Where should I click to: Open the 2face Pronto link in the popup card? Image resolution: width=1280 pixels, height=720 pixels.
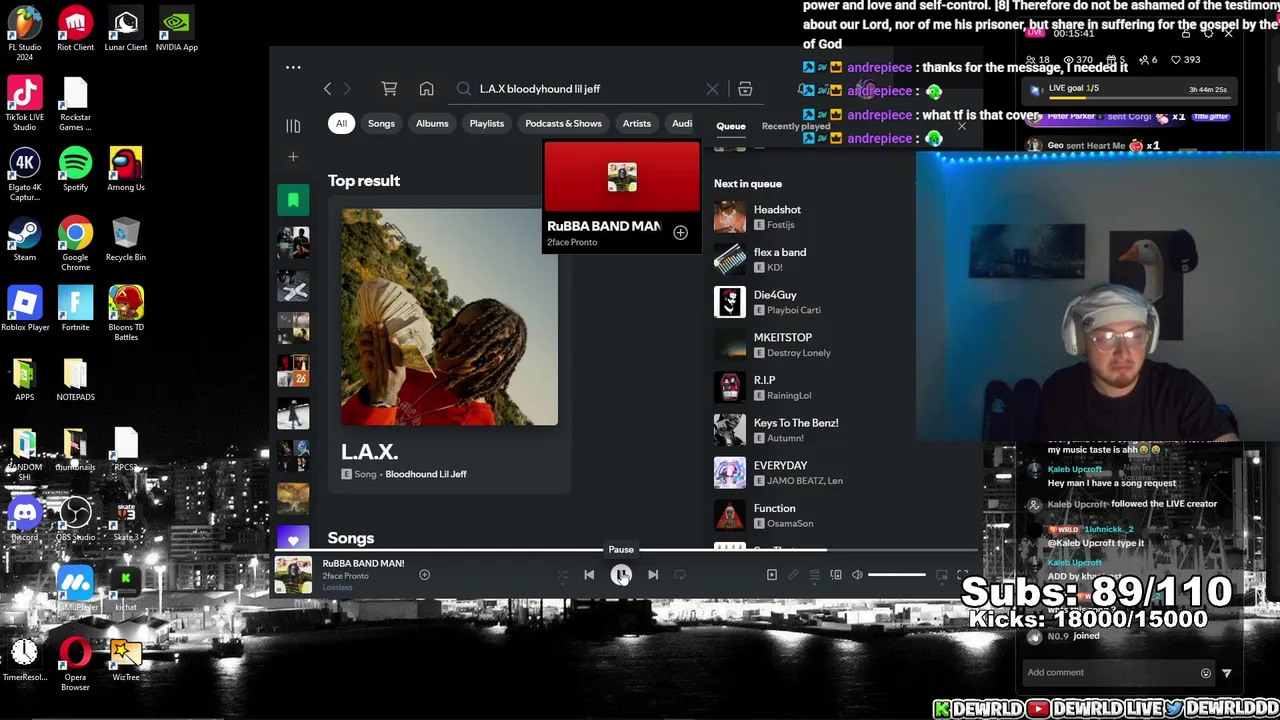[572, 242]
